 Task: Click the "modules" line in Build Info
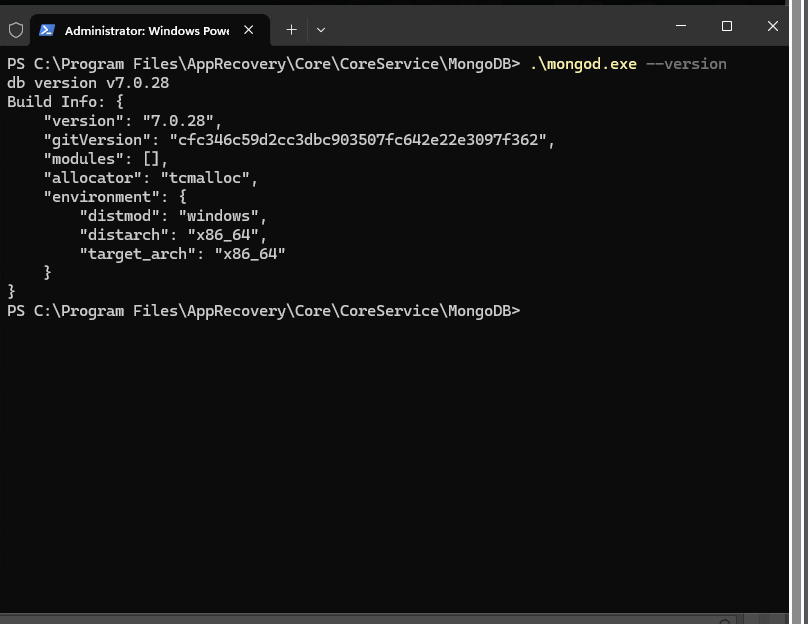click(x=105, y=159)
